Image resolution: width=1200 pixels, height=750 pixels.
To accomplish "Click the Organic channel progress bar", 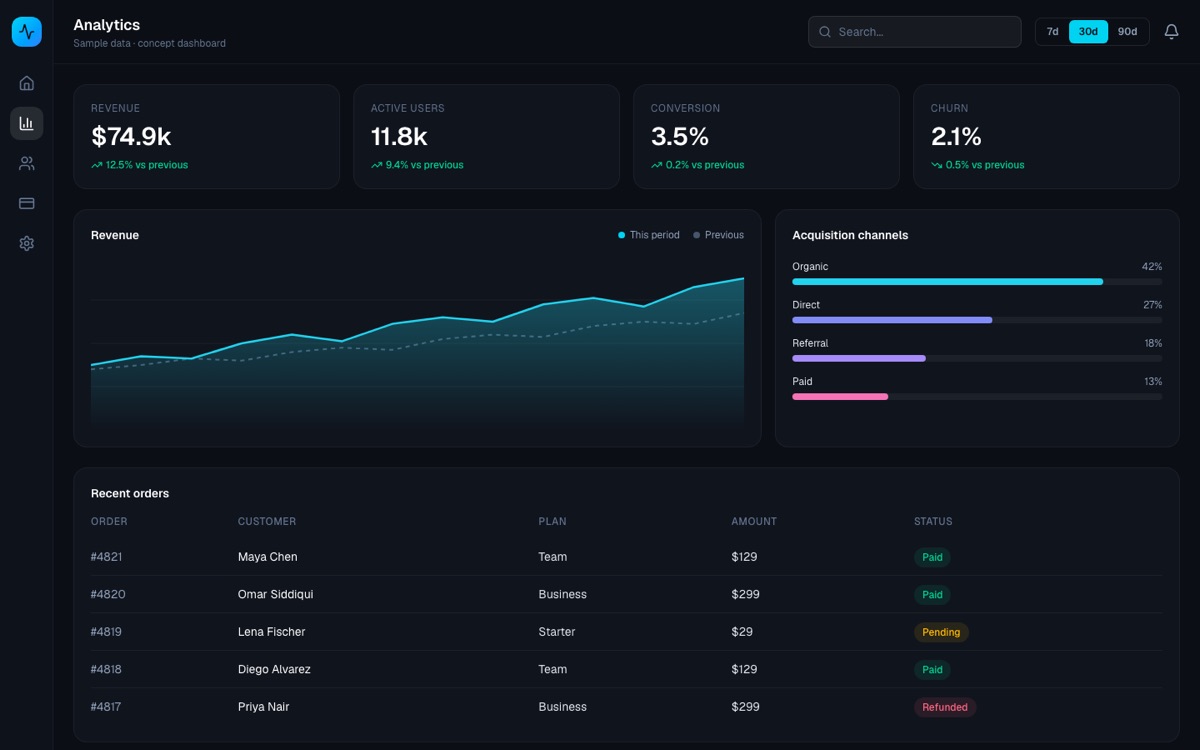I will (977, 282).
